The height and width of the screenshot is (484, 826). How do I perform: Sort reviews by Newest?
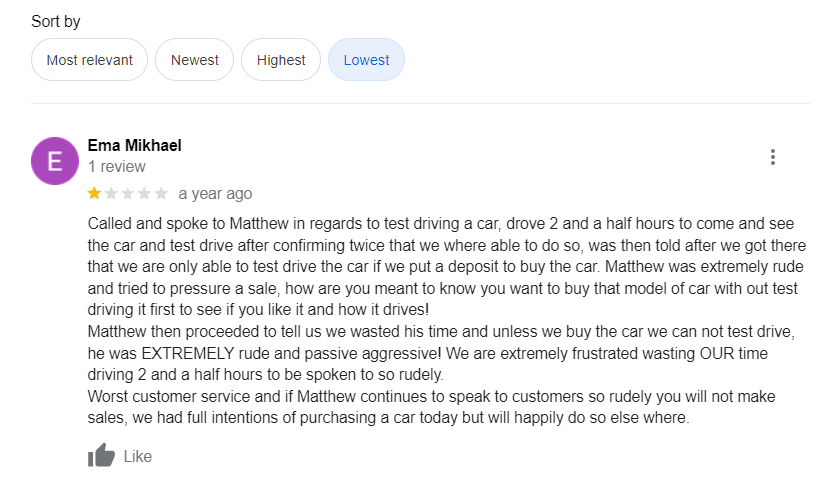[x=195, y=60]
